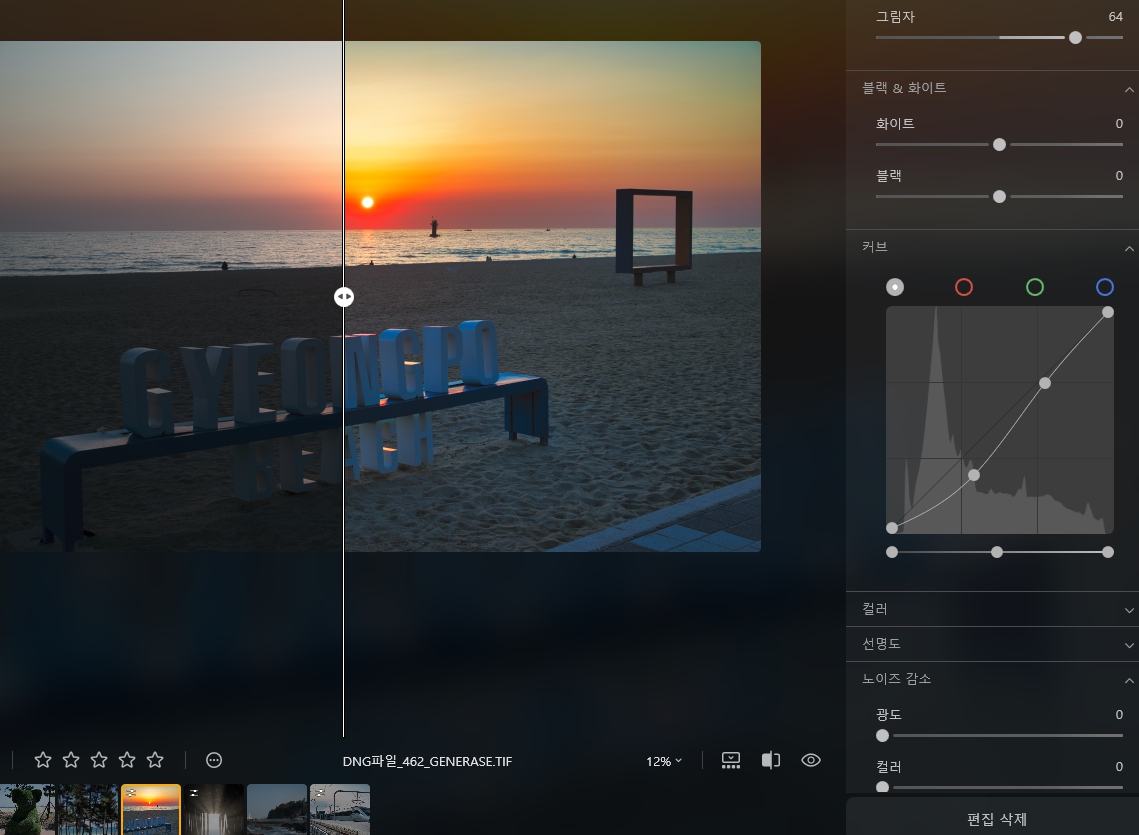Click the 블랙 & 화이트 header label
1139x835 pixels.
(x=904, y=88)
